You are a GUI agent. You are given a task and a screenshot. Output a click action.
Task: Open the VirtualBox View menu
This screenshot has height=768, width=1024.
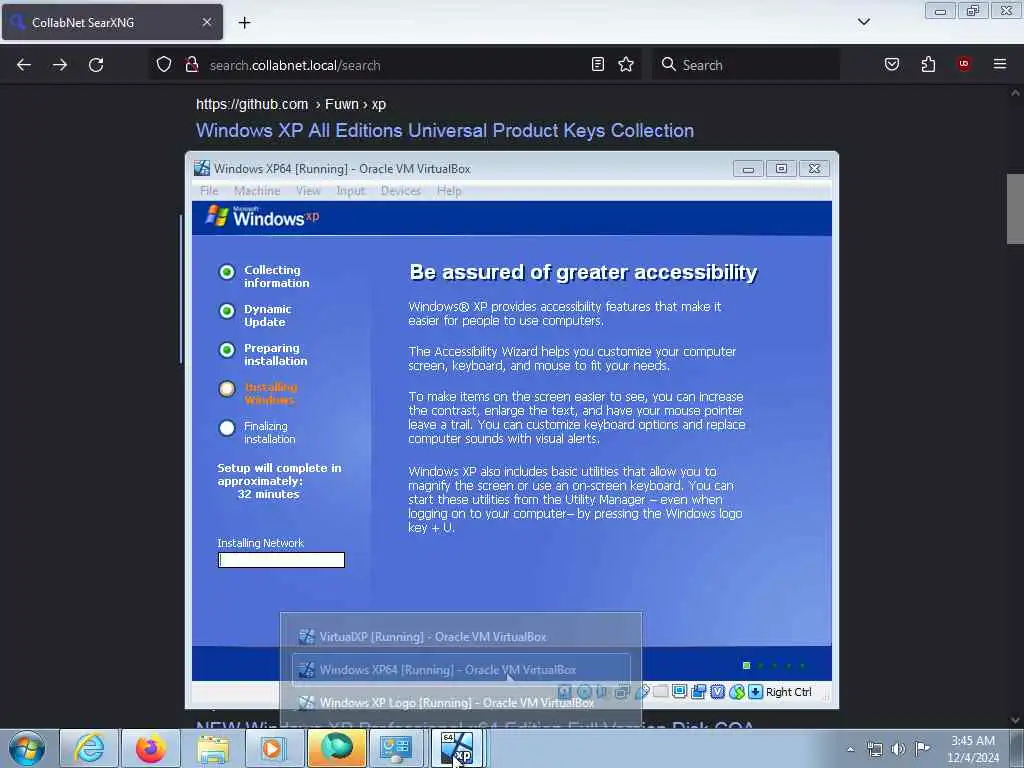[x=308, y=191]
